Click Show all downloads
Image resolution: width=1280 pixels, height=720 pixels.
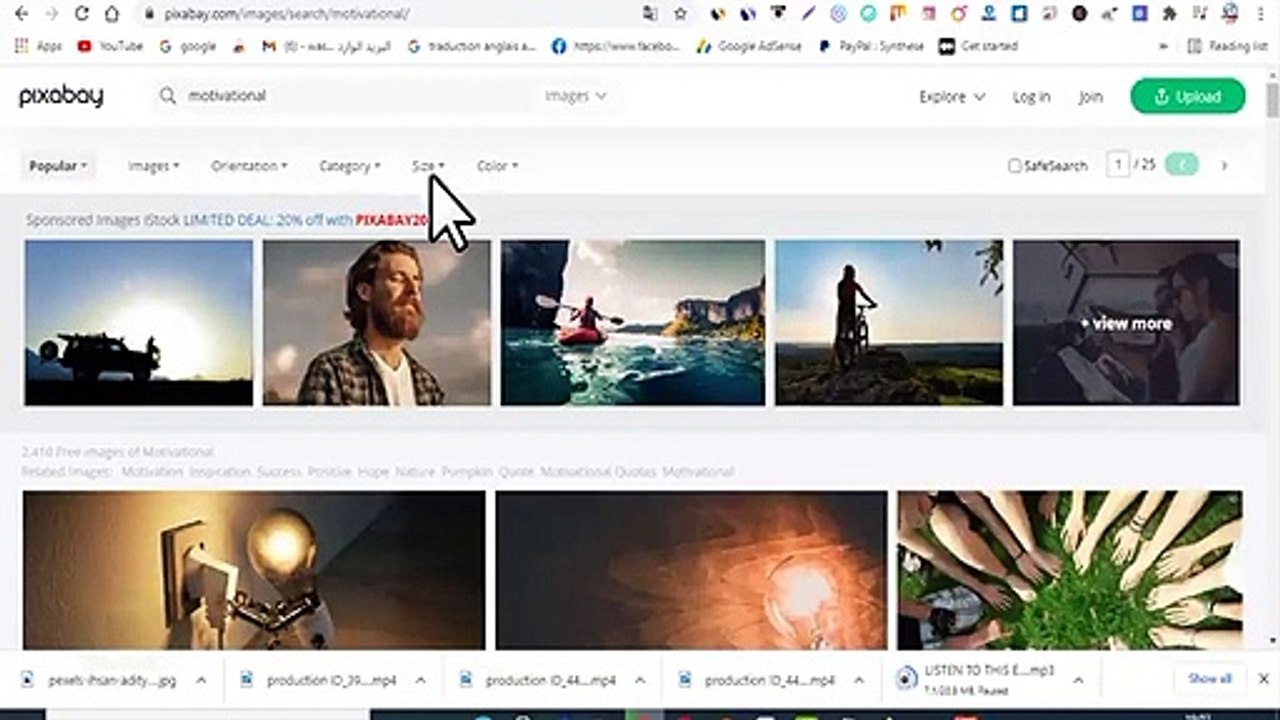(x=1209, y=679)
